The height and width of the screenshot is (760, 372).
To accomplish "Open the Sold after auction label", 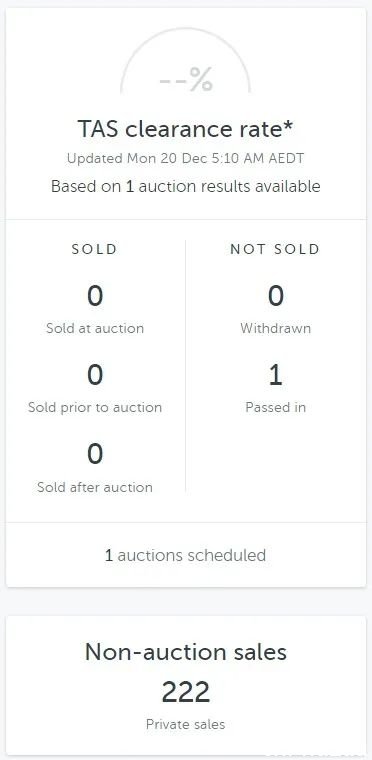I will pos(95,487).
